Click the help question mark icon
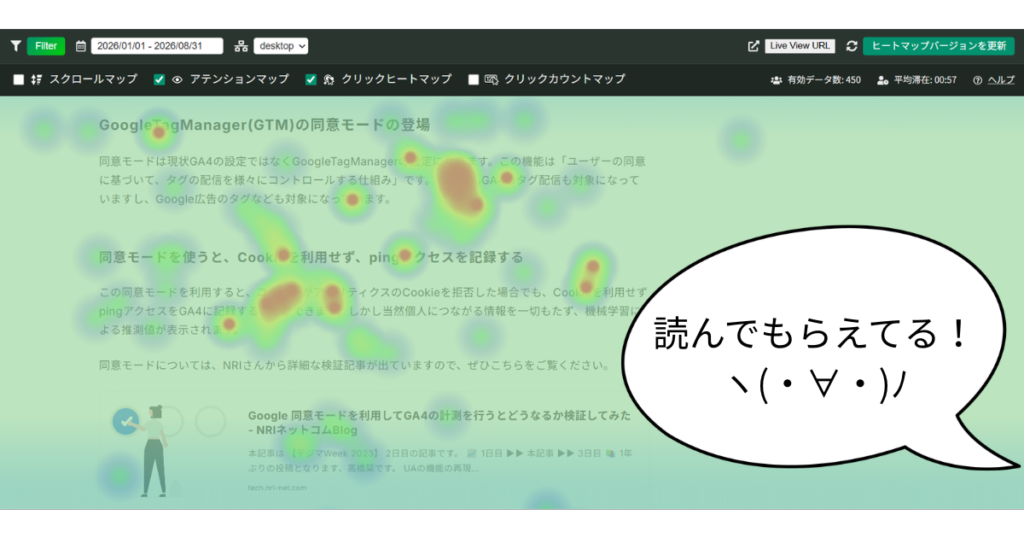Screen dimensions: 1024x538 [x=977, y=80]
